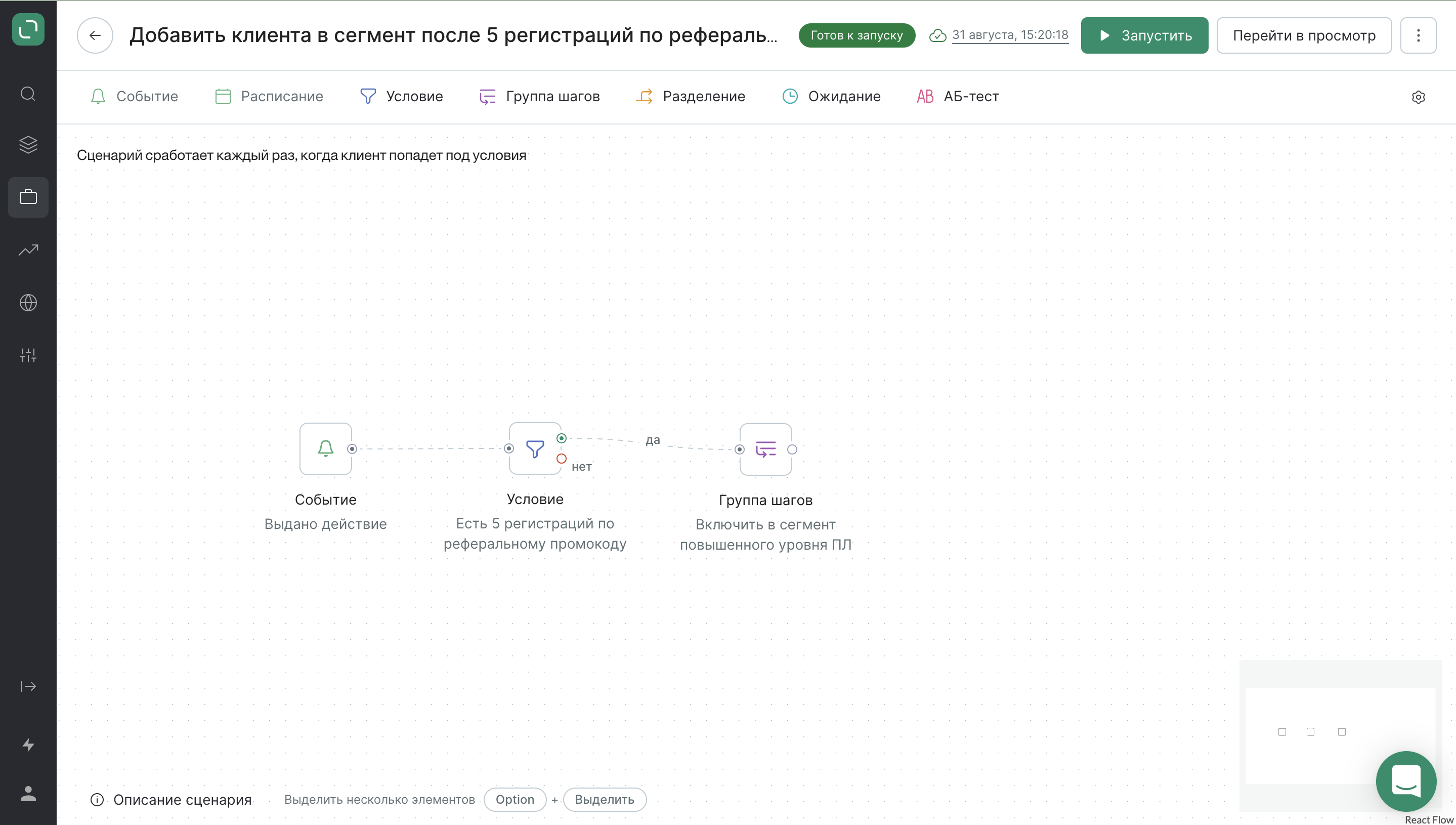
Task: Click the Option key hint button
Action: click(x=515, y=800)
